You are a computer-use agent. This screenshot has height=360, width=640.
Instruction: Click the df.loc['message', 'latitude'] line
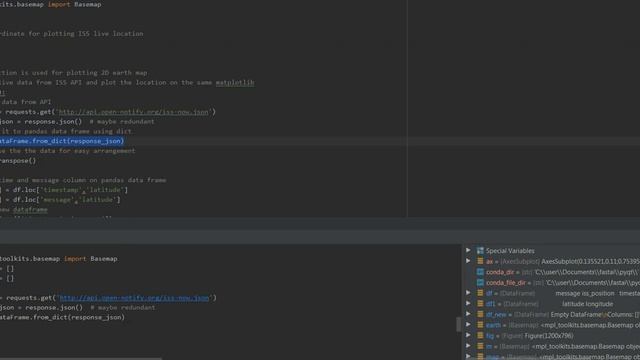(60, 200)
